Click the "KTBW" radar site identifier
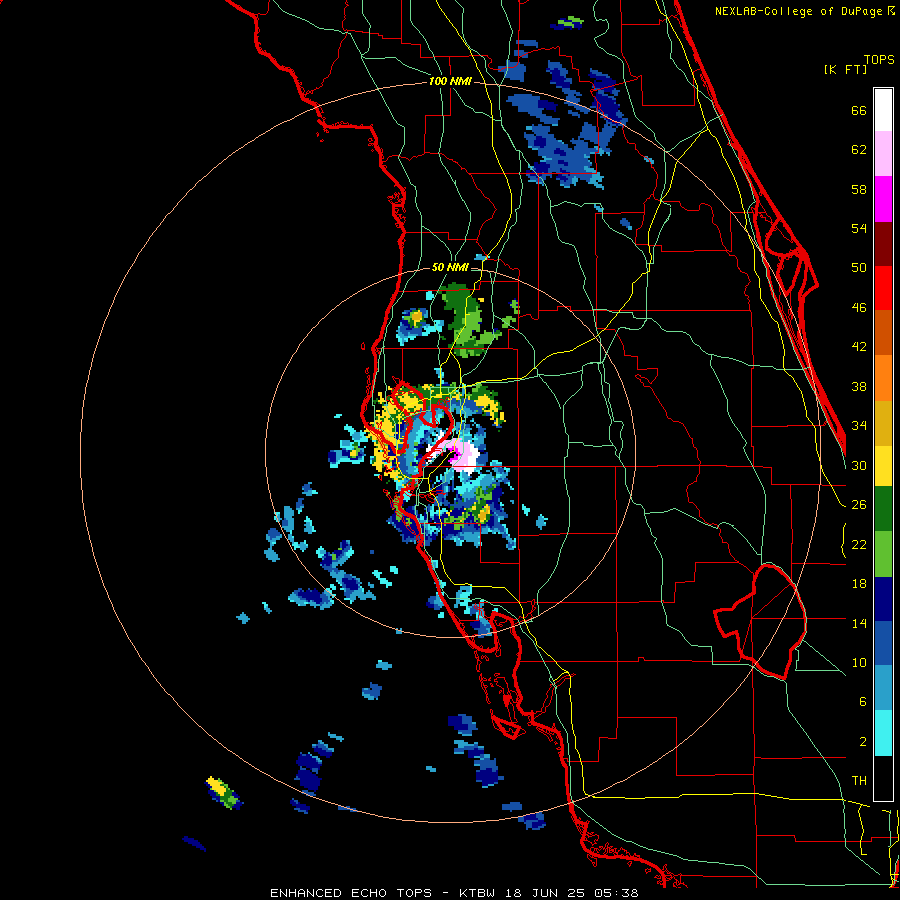Screen dimensions: 900x900 coord(478,893)
